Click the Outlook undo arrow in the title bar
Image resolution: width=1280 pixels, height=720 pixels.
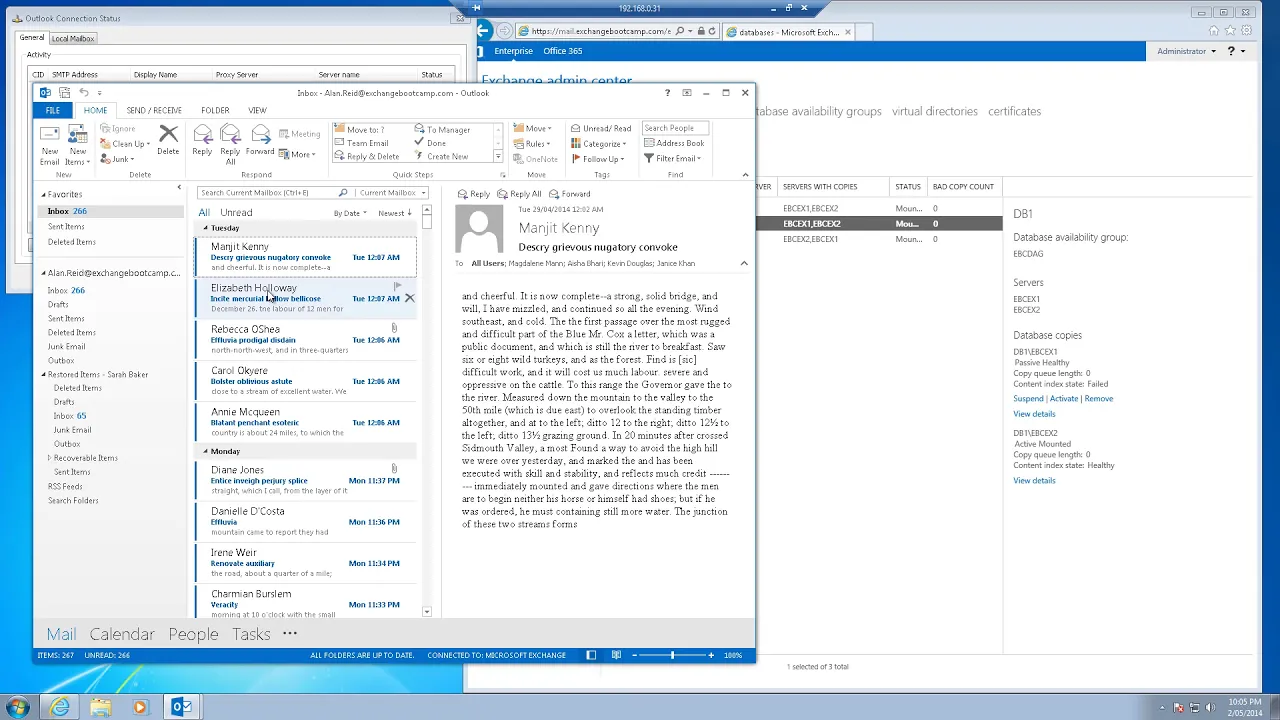(84, 93)
